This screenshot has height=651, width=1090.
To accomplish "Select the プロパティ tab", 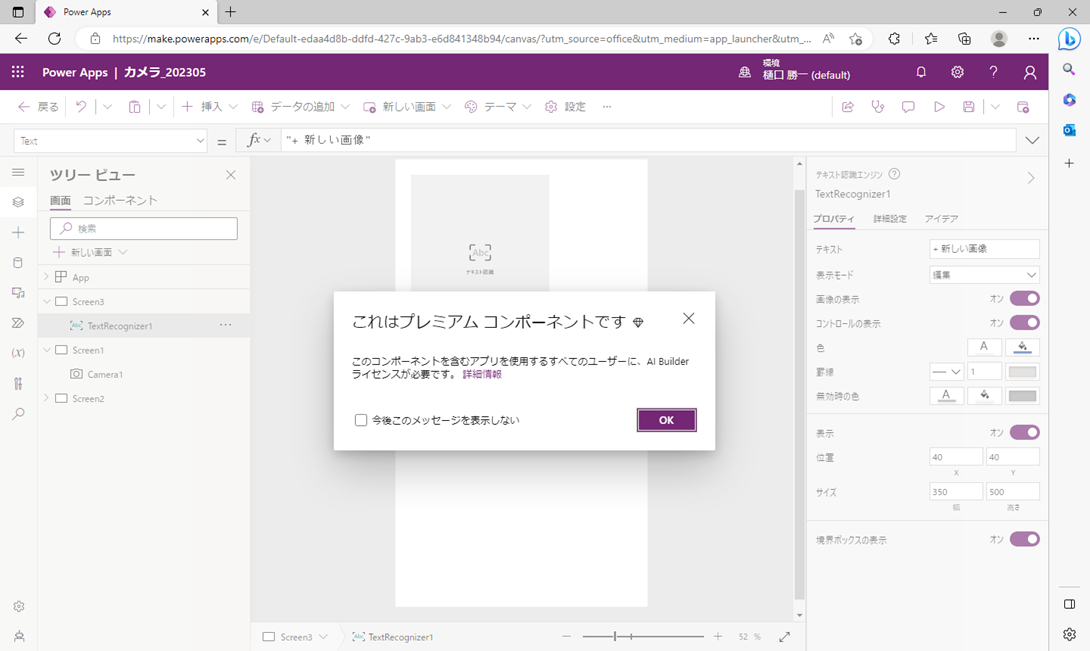I will 834,218.
